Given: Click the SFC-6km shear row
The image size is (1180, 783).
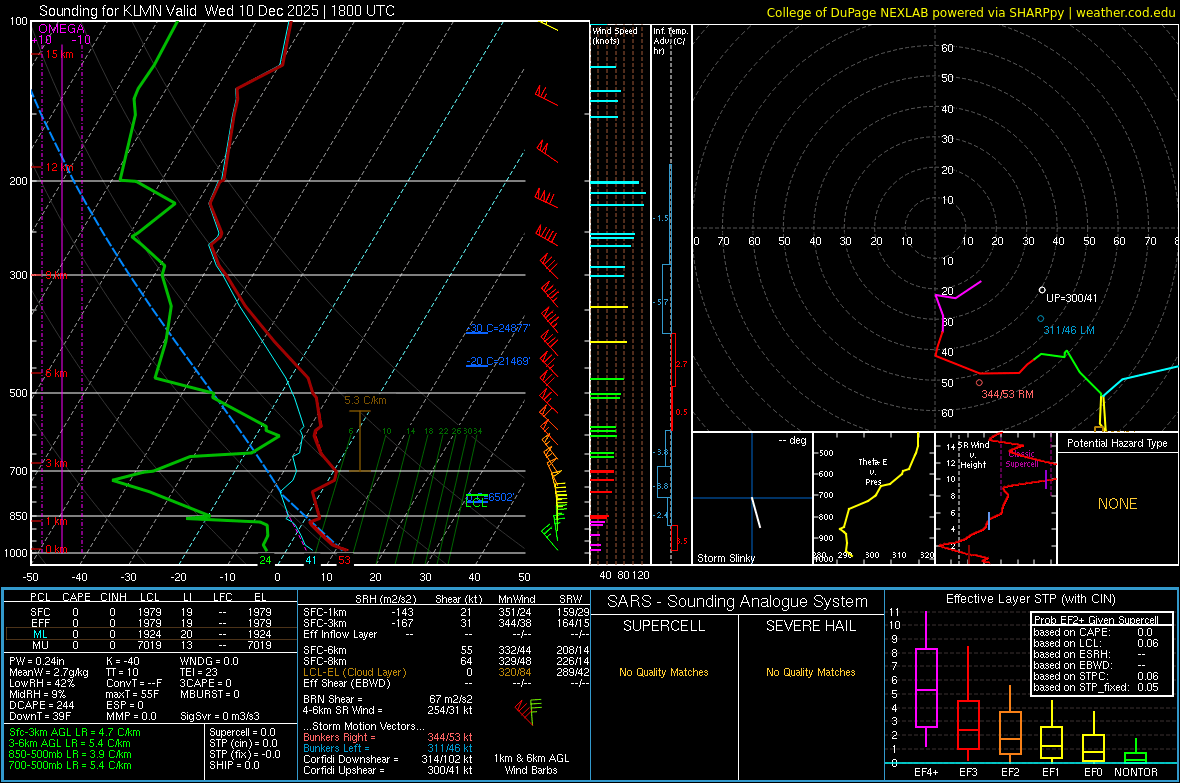Looking at the screenshot, I should (x=446, y=650).
